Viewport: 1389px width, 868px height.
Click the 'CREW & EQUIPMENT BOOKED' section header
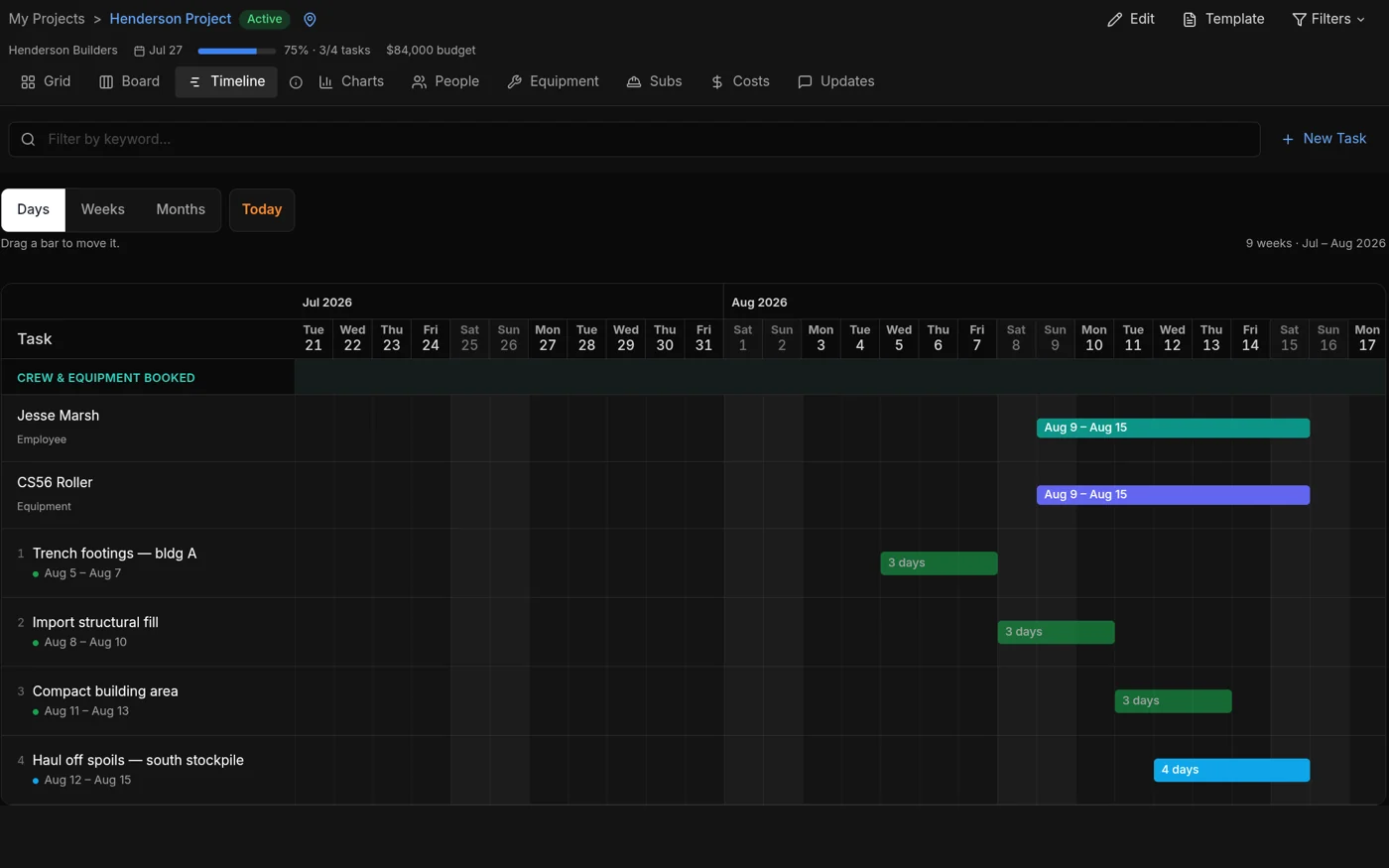pos(106,378)
